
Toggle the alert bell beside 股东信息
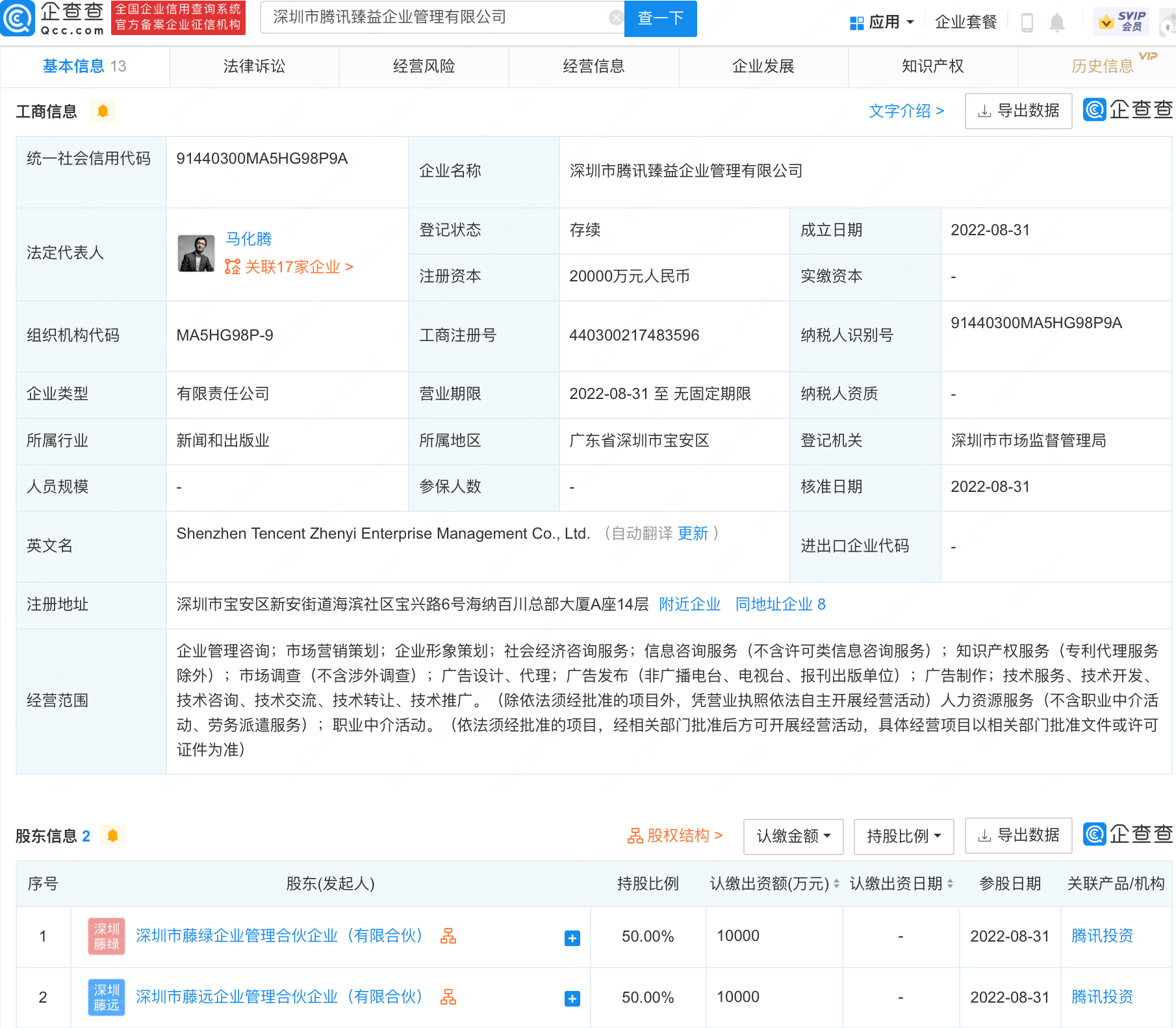pyautogui.click(x=112, y=836)
